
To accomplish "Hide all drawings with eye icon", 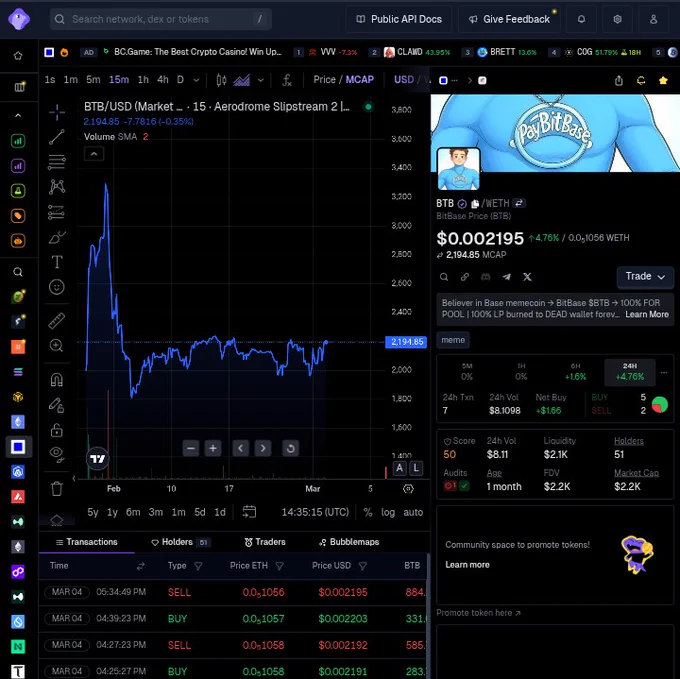I will 57,454.
